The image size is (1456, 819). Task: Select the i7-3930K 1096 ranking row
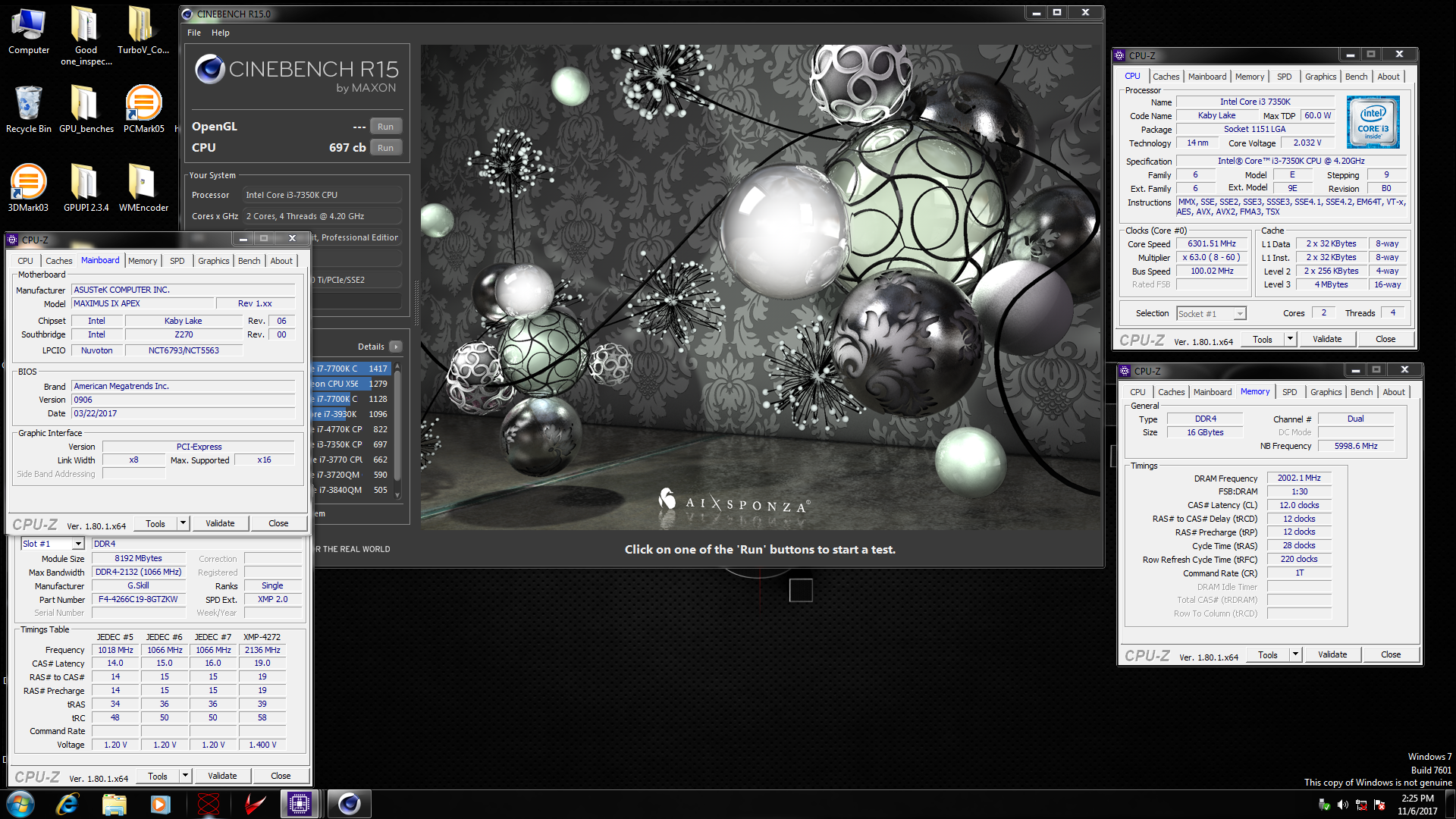coord(350,414)
